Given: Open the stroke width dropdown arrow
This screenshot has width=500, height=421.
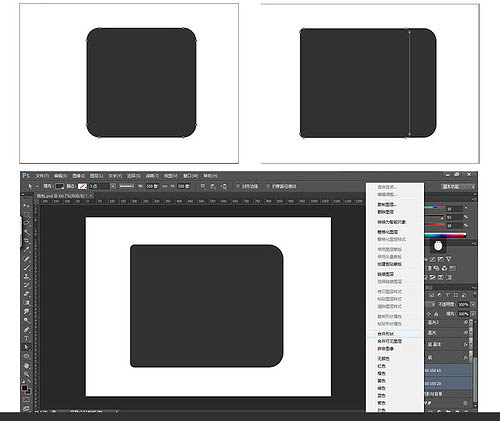Looking at the screenshot, I should click(x=113, y=186).
